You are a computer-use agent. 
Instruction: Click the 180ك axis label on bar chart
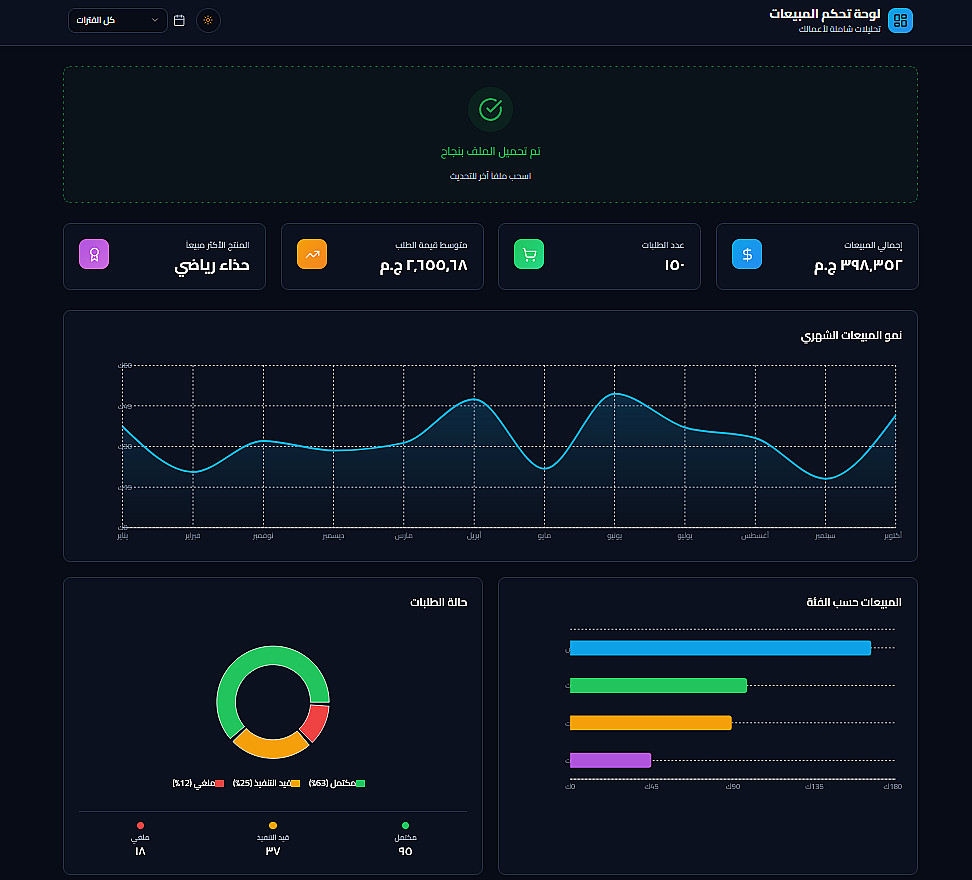coord(893,787)
